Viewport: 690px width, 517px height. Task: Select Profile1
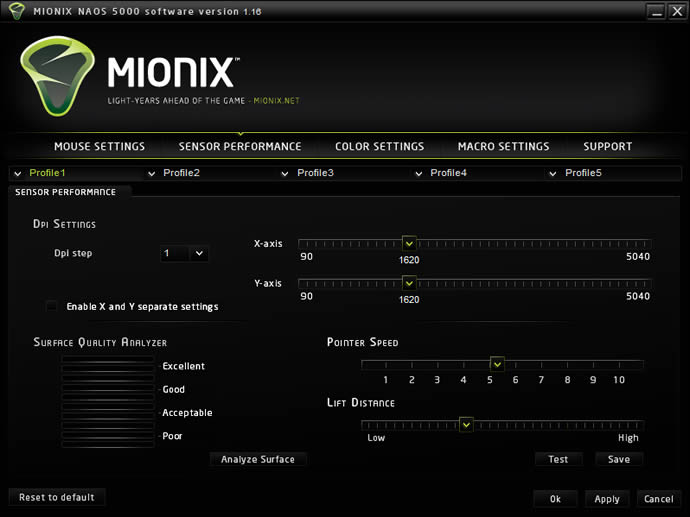pyautogui.click(x=47, y=173)
